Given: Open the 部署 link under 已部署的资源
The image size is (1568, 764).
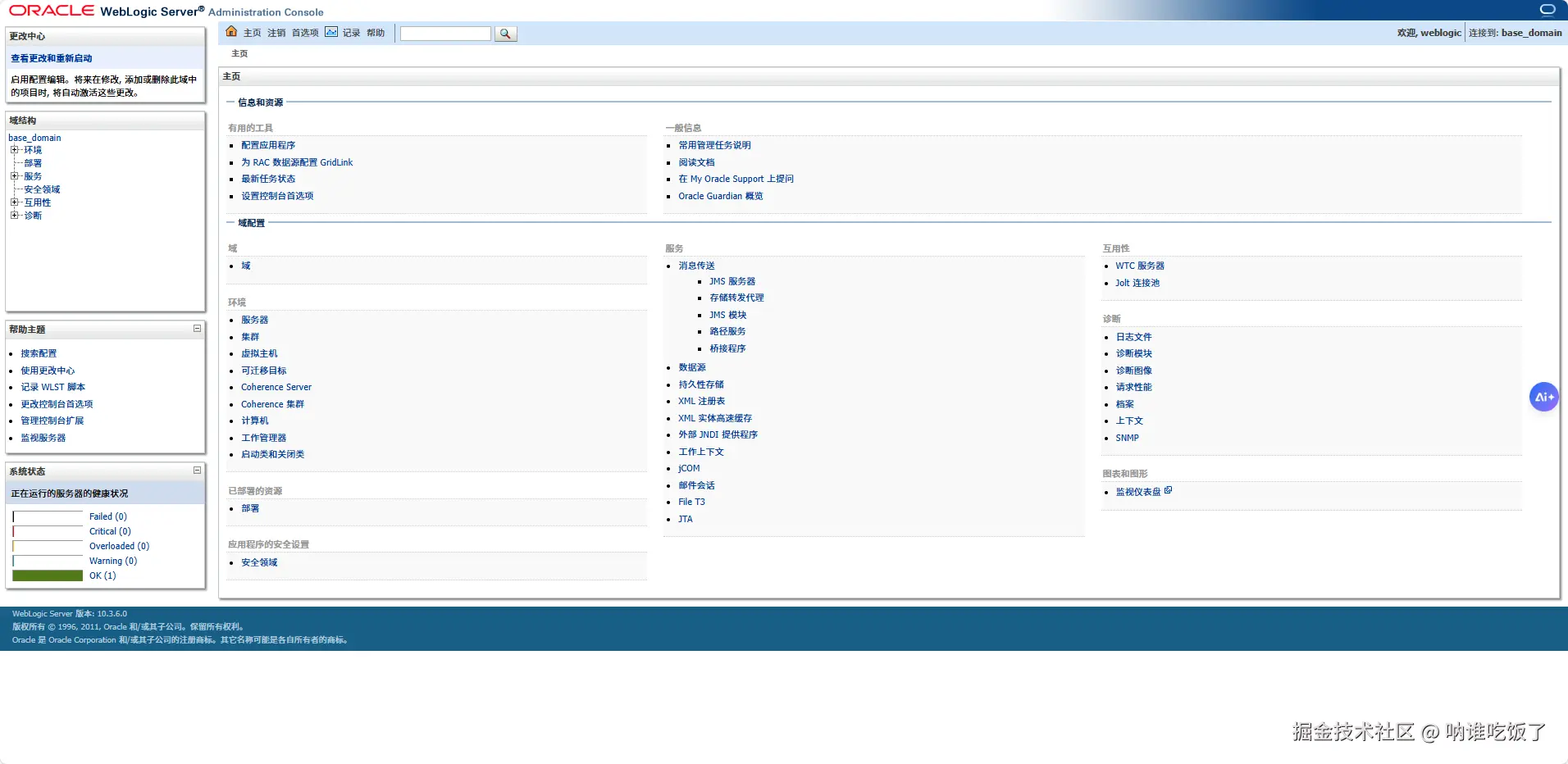Looking at the screenshot, I should [250, 508].
